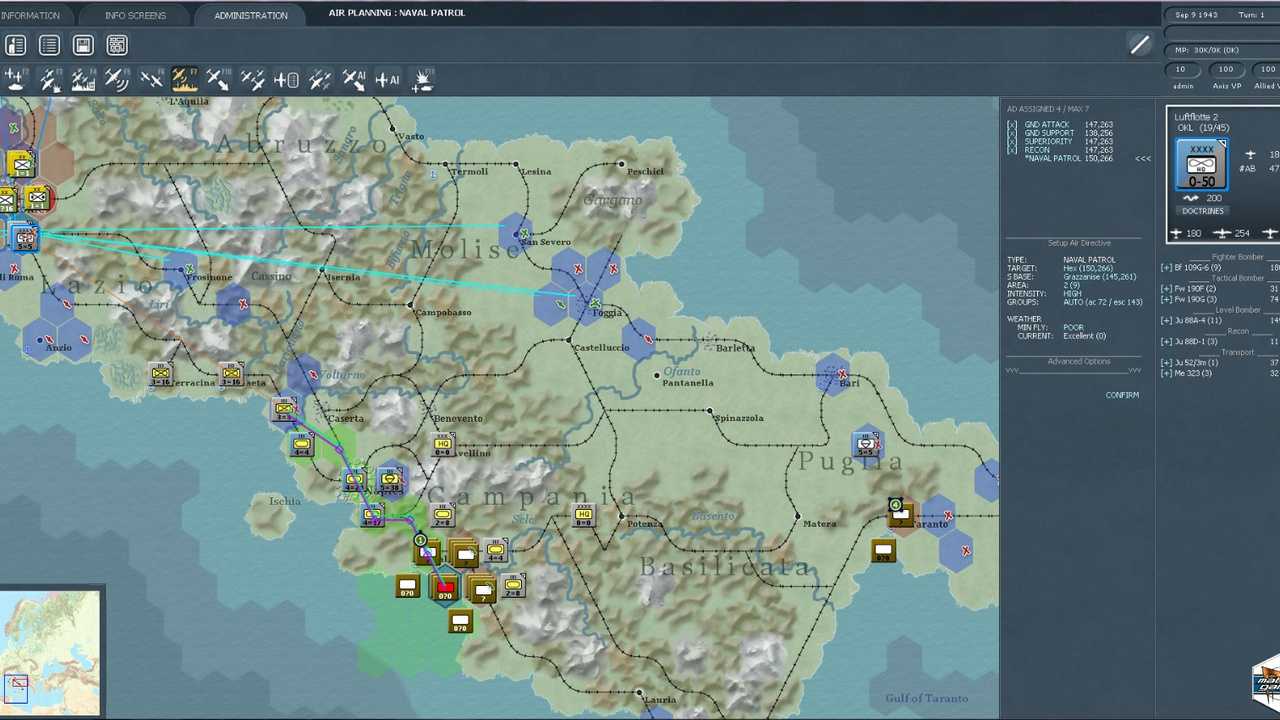
Task: Switch to the Info Screens tab
Action: coord(135,15)
